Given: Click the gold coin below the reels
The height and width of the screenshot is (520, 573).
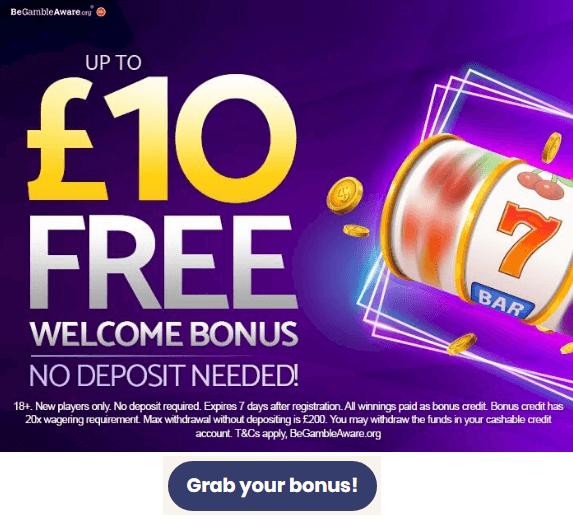Looking at the screenshot, I should point(462,343).
